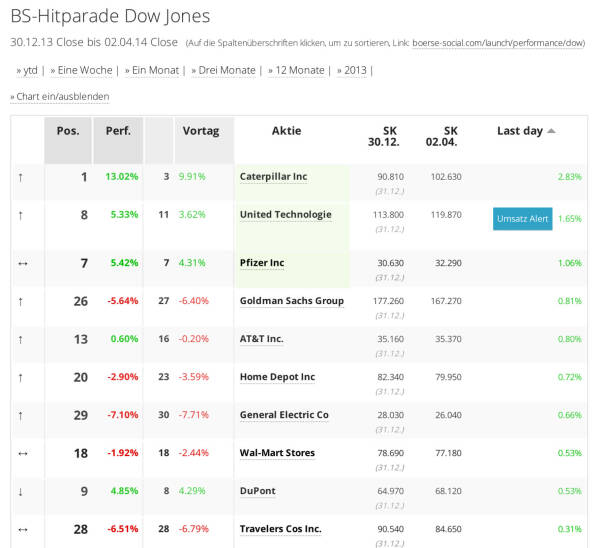The width and height of the screenshot is (600, 548).
Task: Select the 12 Monate period
Action: tap(297, 70)
